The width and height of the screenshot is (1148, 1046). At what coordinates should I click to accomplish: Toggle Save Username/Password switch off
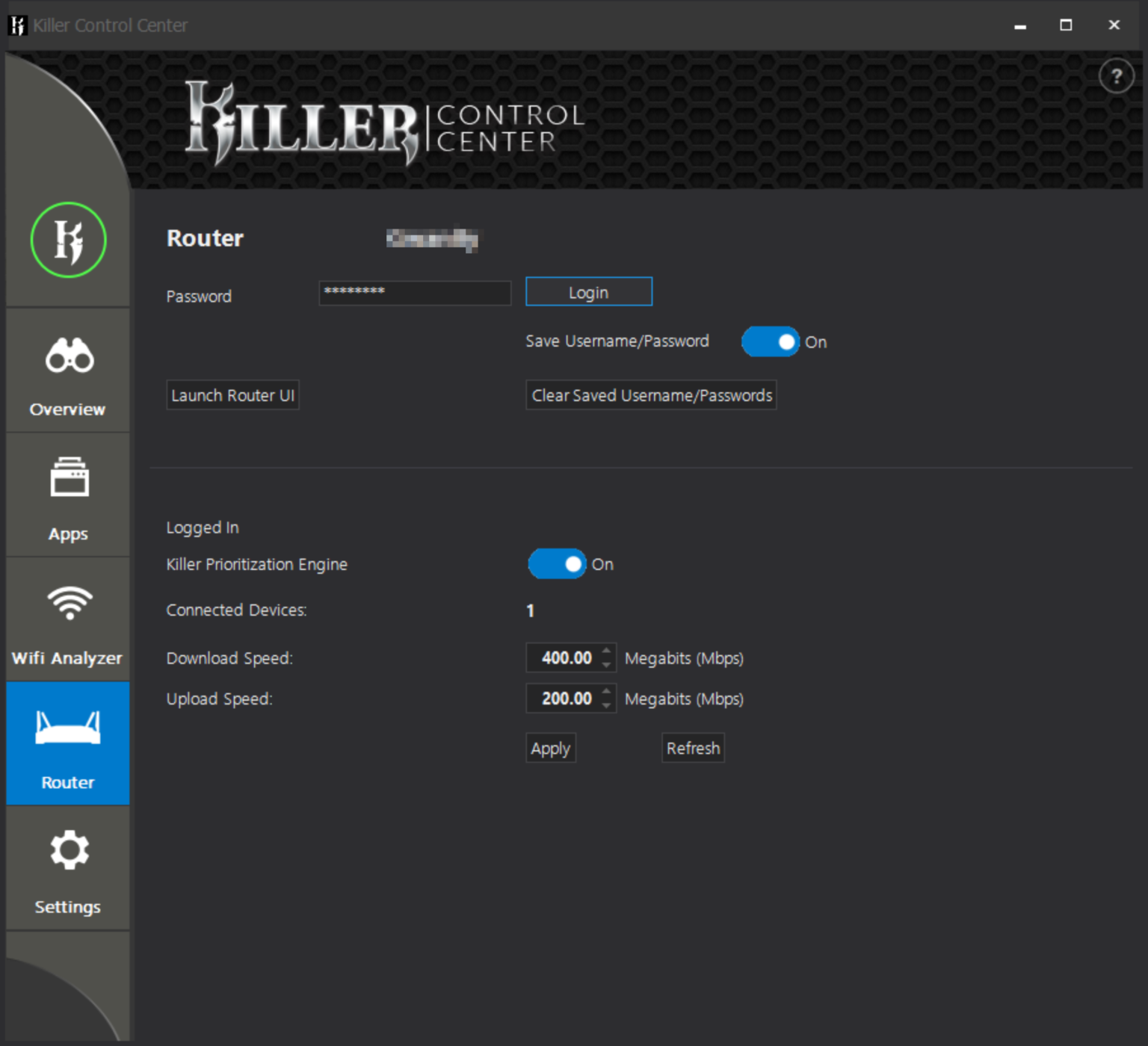(771, 342)
